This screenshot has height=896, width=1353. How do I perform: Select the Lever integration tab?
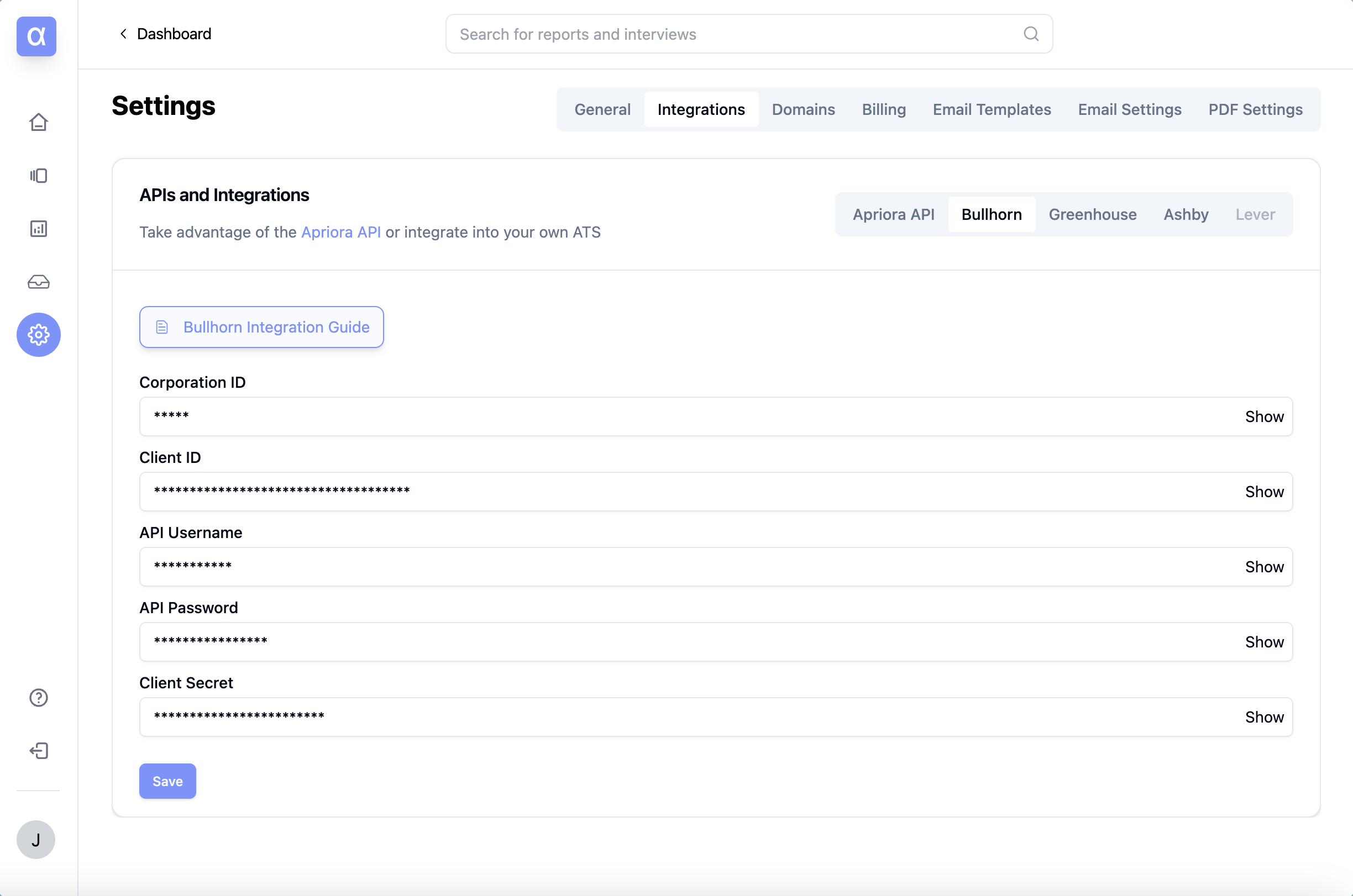tap(1255, 214)
